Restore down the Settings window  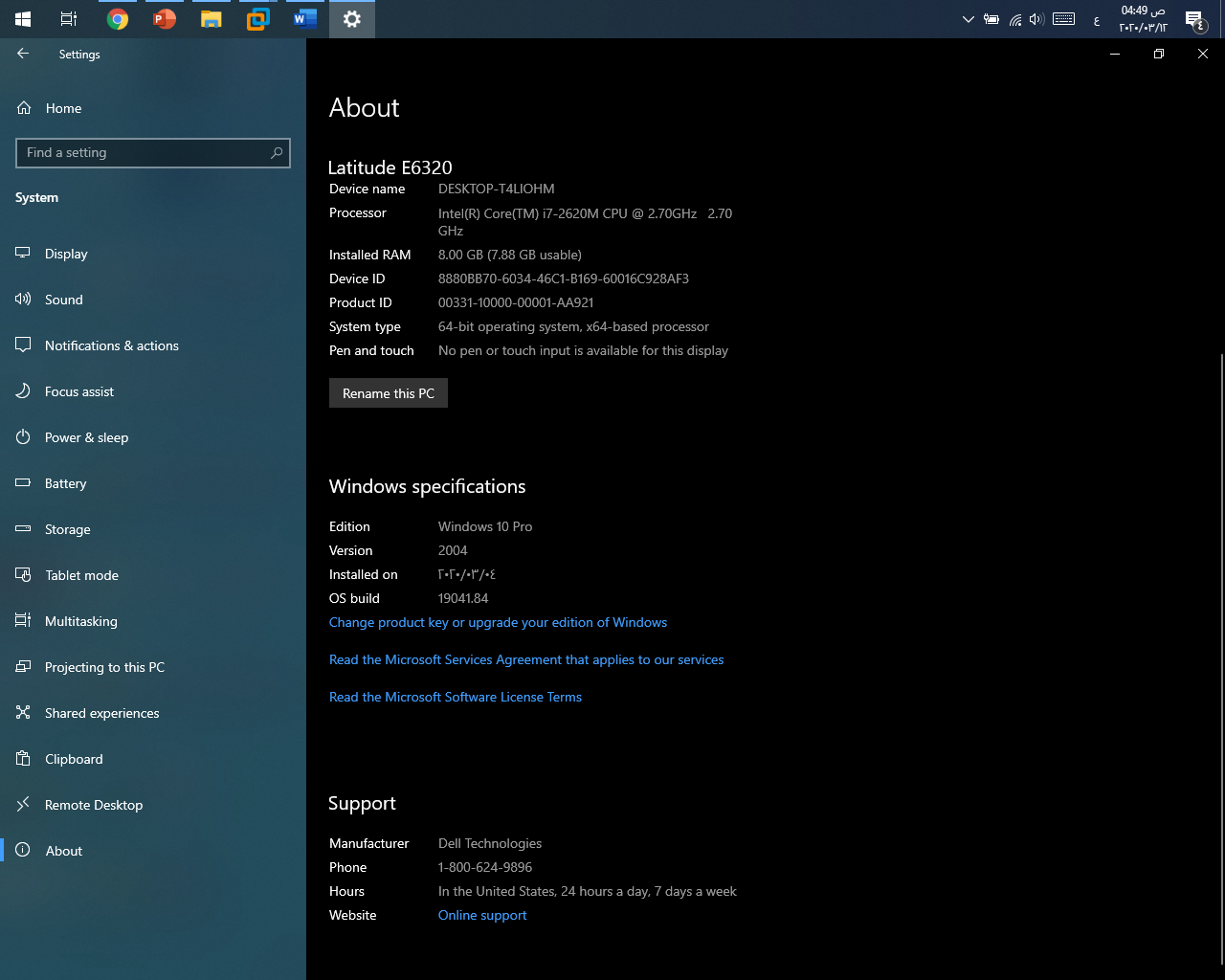pyautogui.click(x=1159, y=55)
